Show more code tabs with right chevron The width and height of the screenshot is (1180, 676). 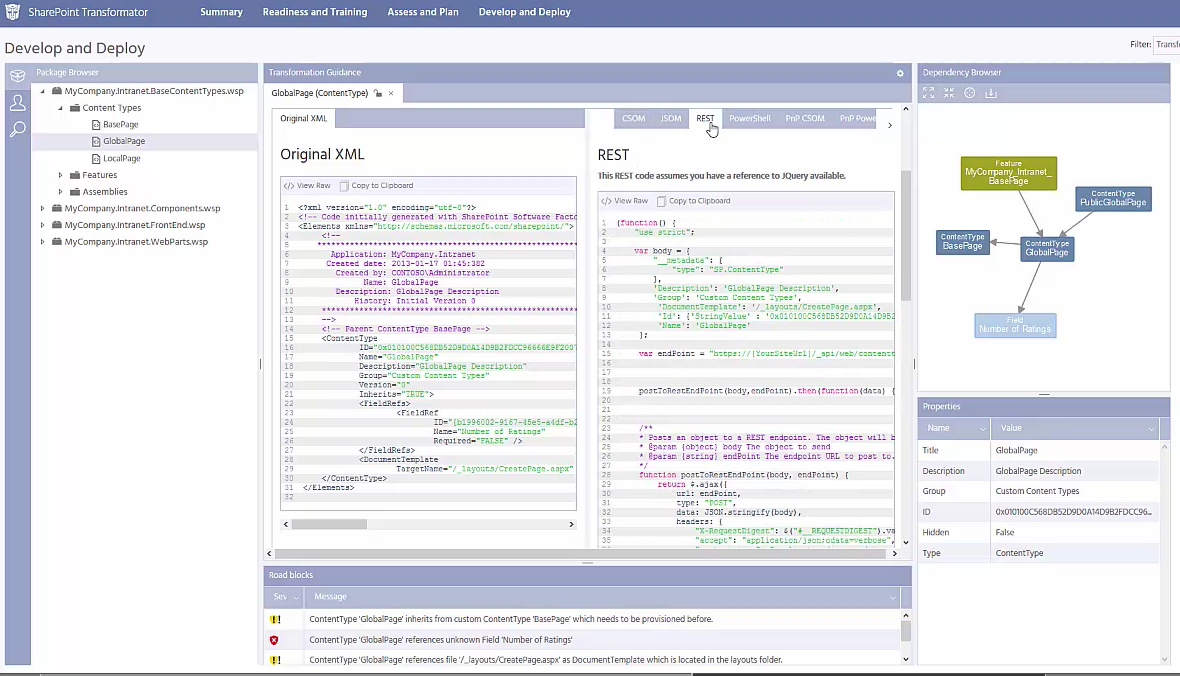coord(889,125)
